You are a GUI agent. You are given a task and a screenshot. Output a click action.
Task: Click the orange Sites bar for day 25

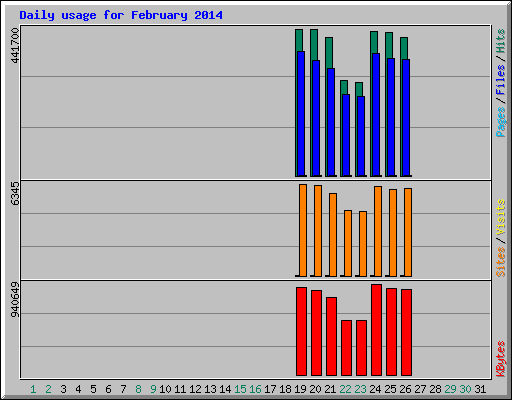[393, 233]
